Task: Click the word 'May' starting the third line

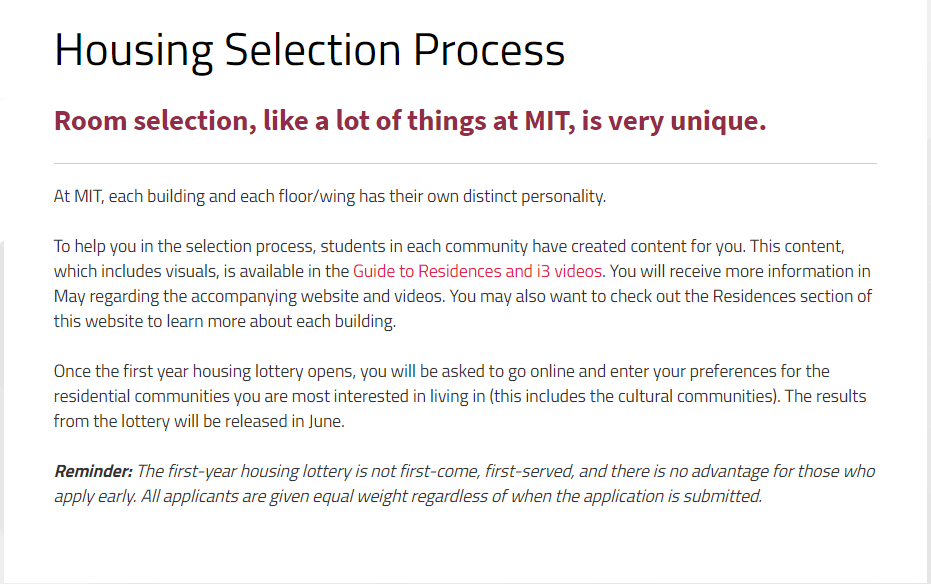Action: click(x=70, y=296)
